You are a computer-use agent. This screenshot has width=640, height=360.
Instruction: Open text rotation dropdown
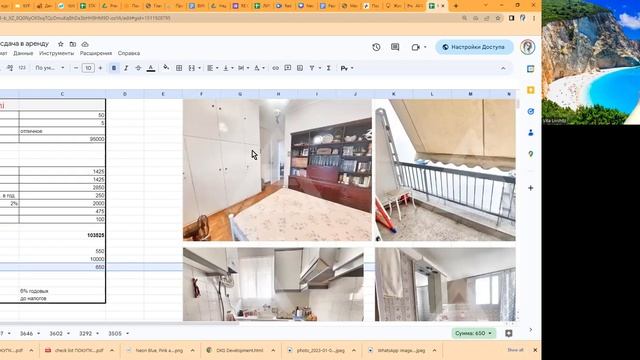tap(259, 68)
